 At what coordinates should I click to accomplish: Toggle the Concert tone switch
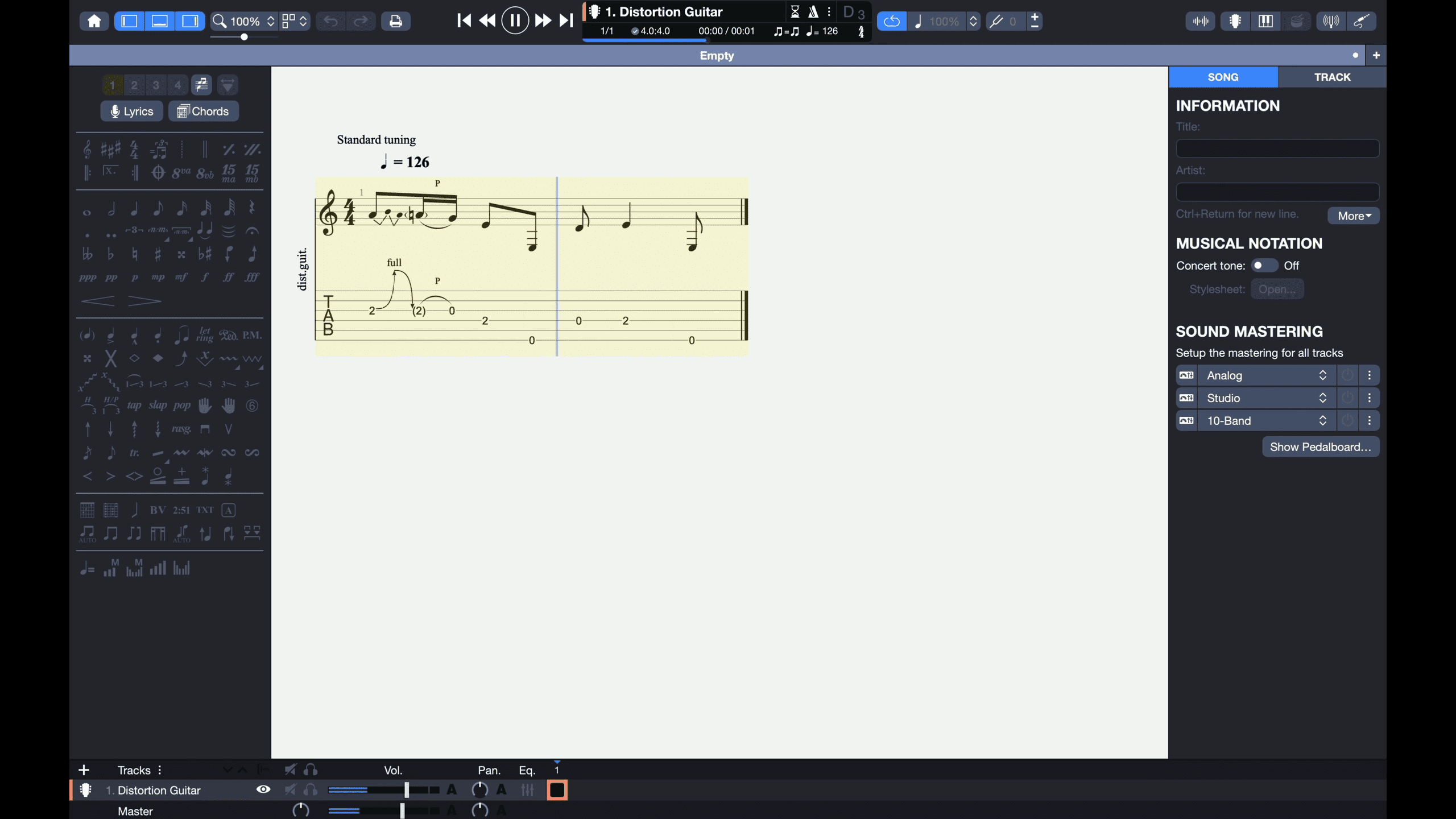click(1264, 266)
